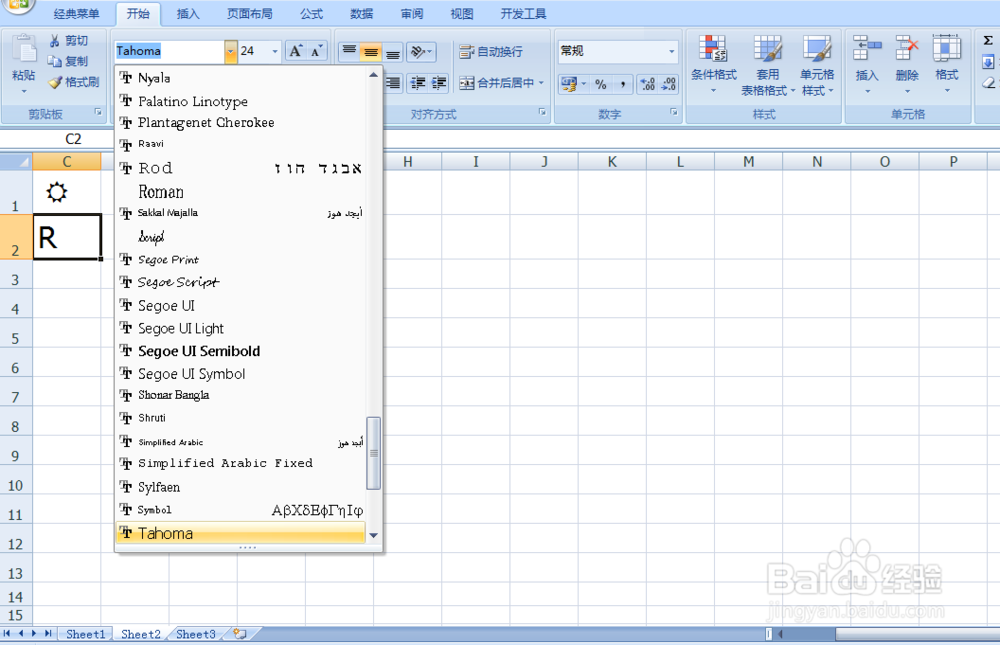Open the accounting format dropdown arrow

584,84
